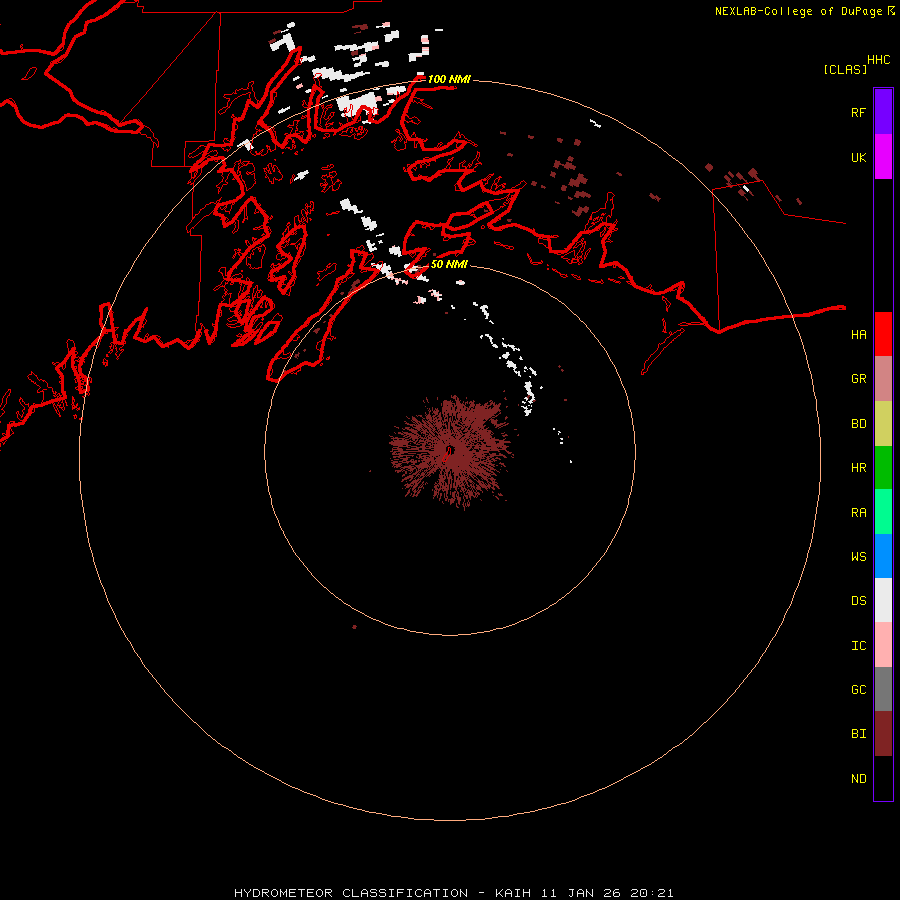Click the BI brown legend swatch

(883, 734)
